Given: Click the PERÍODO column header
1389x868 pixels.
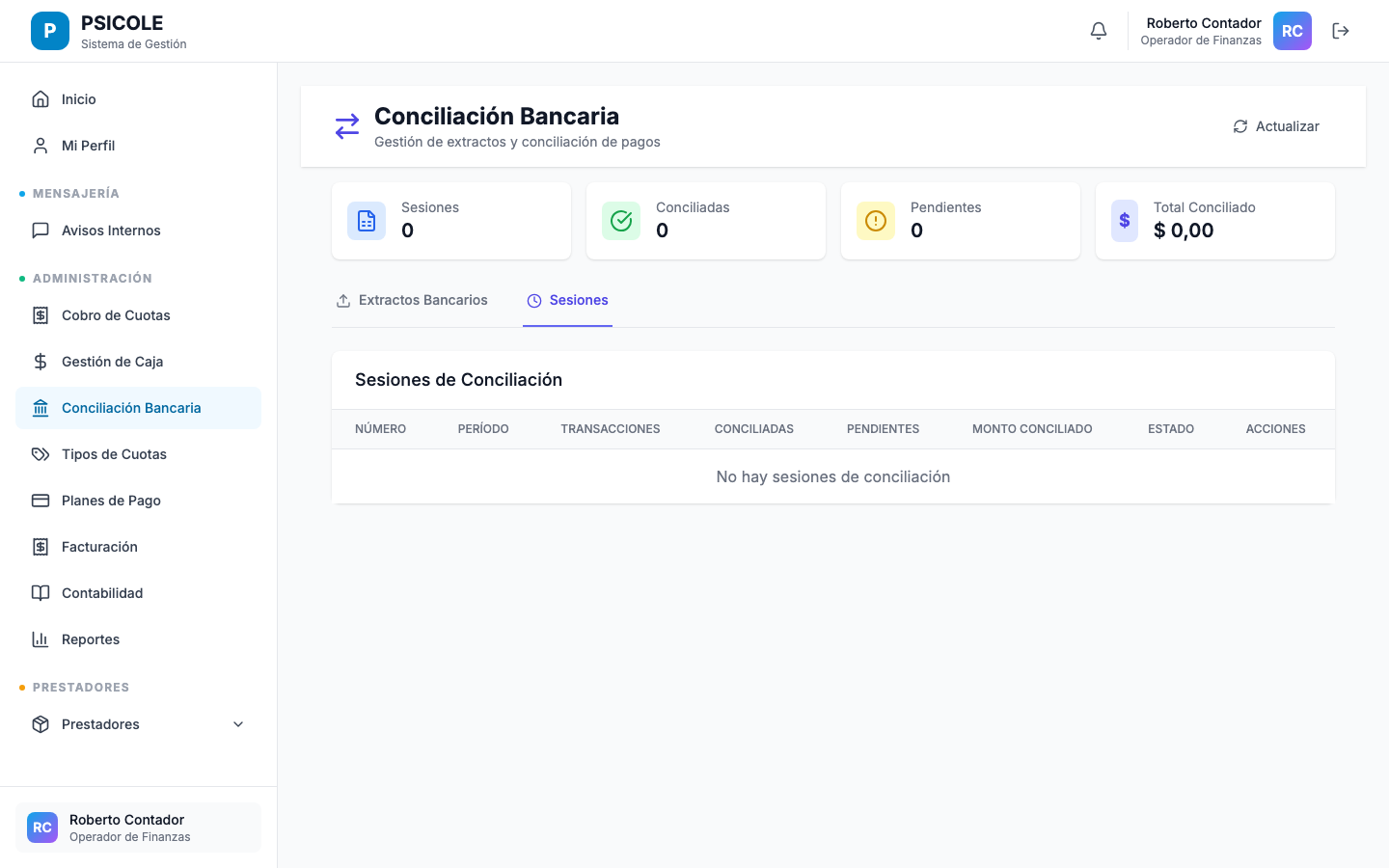Looking at the screenshot, I should pyautogui.click(x=483, y=429).
